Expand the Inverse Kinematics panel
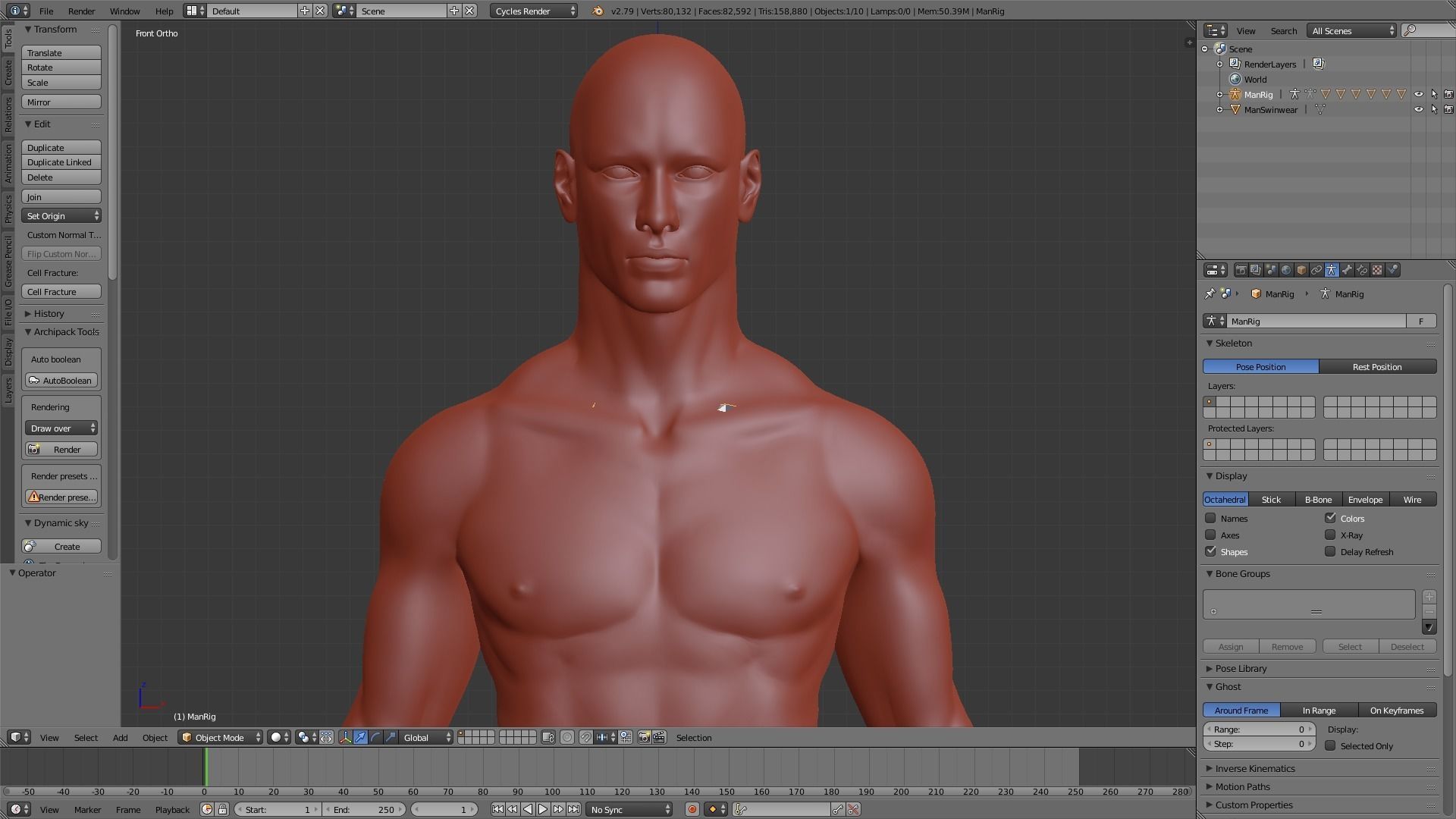 click(x=1255, y=768)
